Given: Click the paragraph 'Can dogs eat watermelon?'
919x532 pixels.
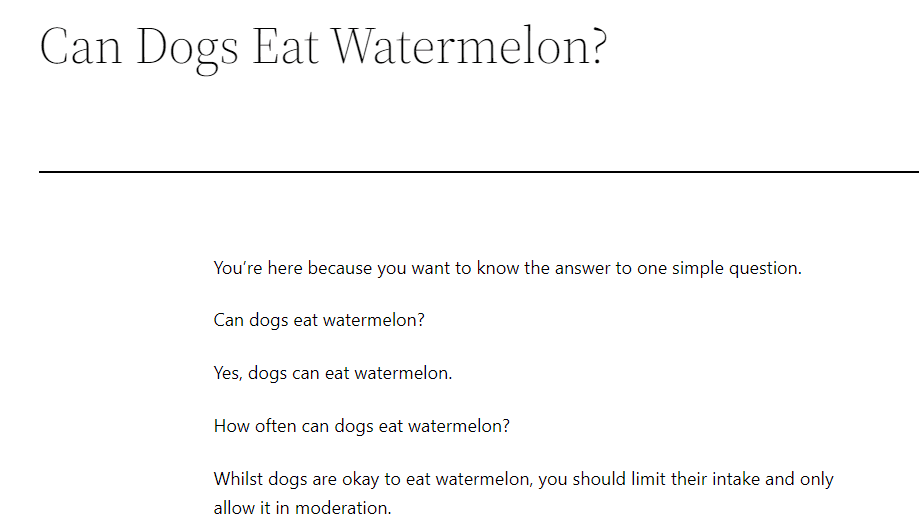Looking at the screenshot, I should click(319, 320).
